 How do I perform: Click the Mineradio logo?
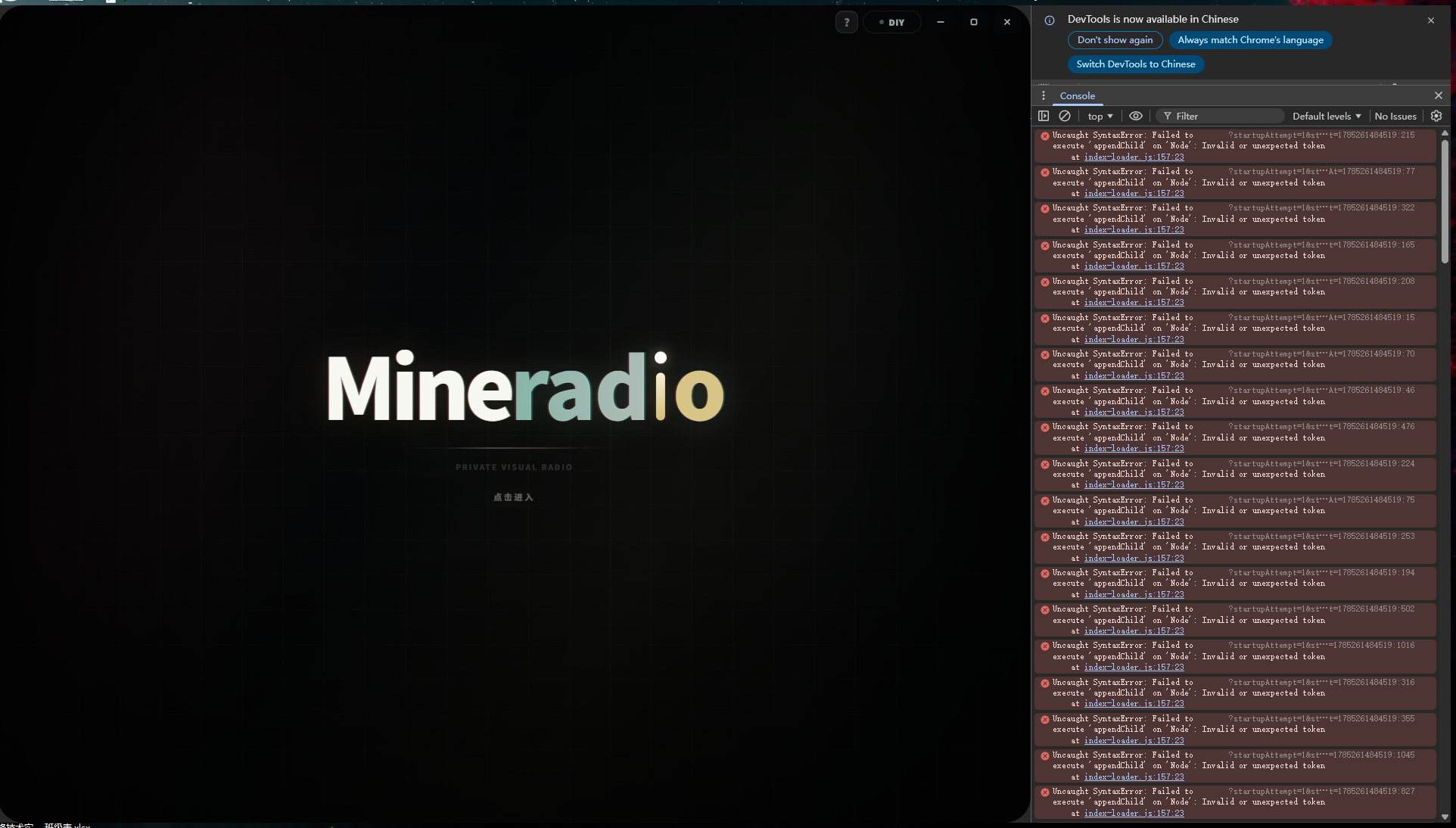[x=525, y=387]
